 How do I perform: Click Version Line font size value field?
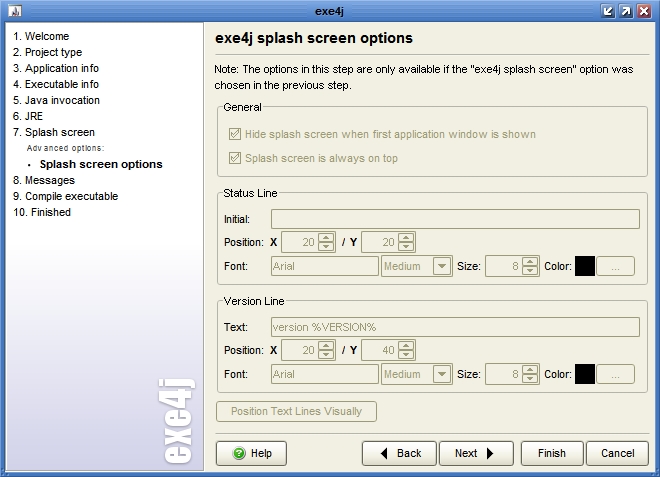[x=503, y=374]
